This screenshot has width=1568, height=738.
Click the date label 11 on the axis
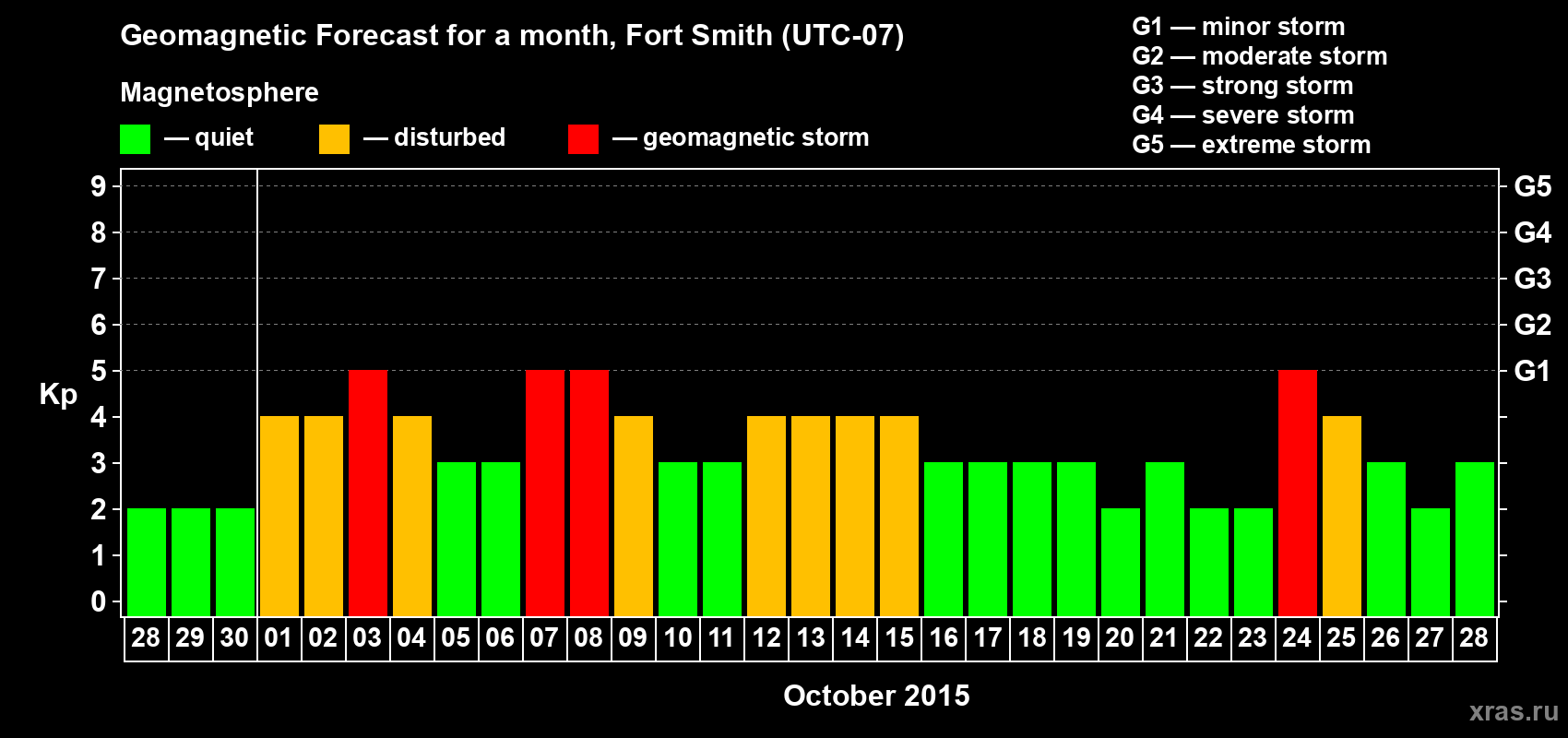pyautogui.click(x=721, y=638)
